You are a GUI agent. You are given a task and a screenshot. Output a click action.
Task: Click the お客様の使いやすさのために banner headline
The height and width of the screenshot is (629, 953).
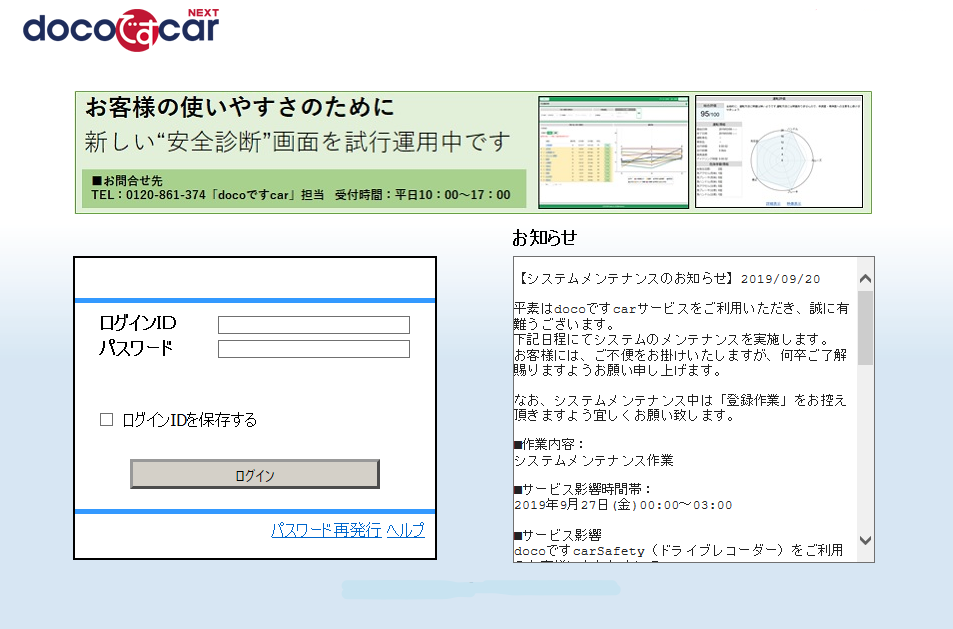(x=240, y=108)
